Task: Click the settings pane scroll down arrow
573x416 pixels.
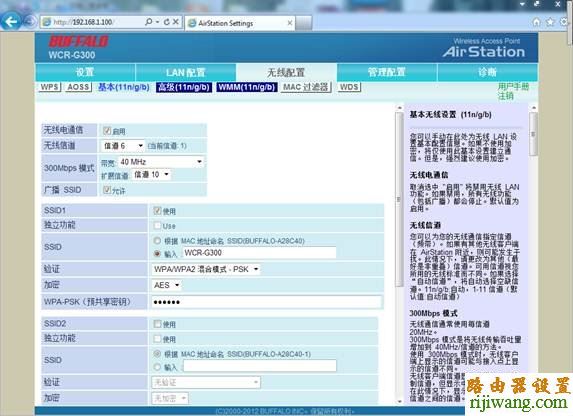Action: 399,401
